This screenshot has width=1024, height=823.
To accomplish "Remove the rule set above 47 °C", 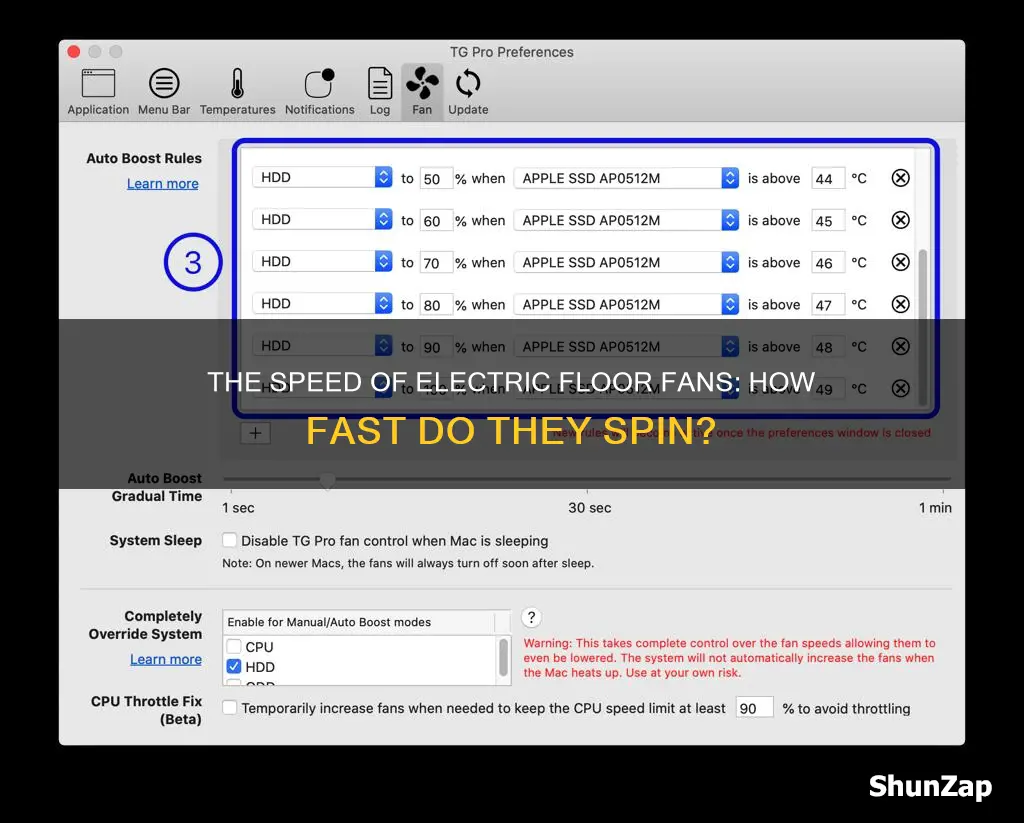I will [901, 304].
